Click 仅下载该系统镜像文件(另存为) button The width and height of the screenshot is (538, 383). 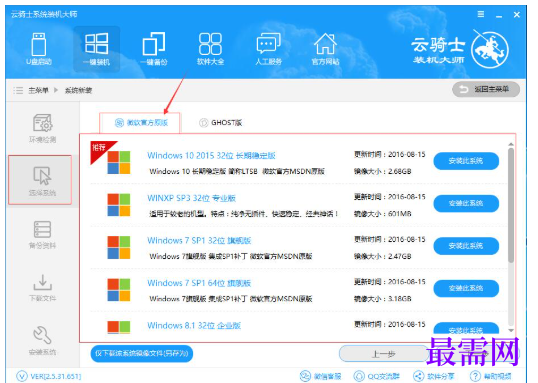142,353
